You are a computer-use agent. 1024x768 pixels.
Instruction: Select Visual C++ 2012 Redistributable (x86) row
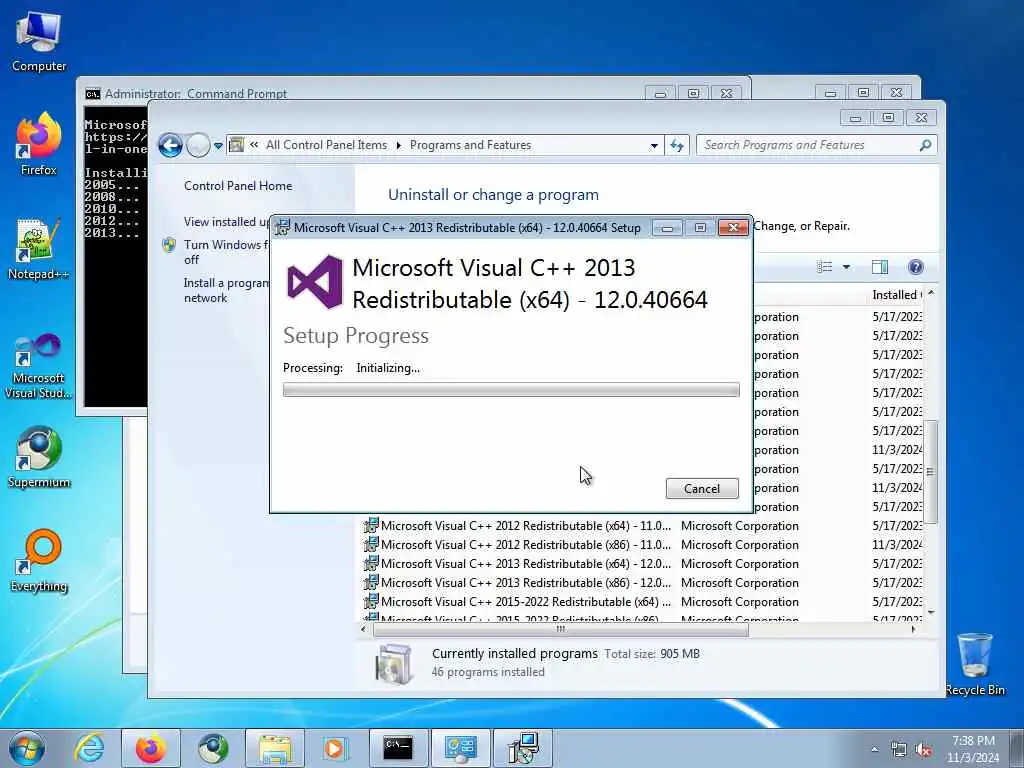pyautogui.click(x=642, y=545)
